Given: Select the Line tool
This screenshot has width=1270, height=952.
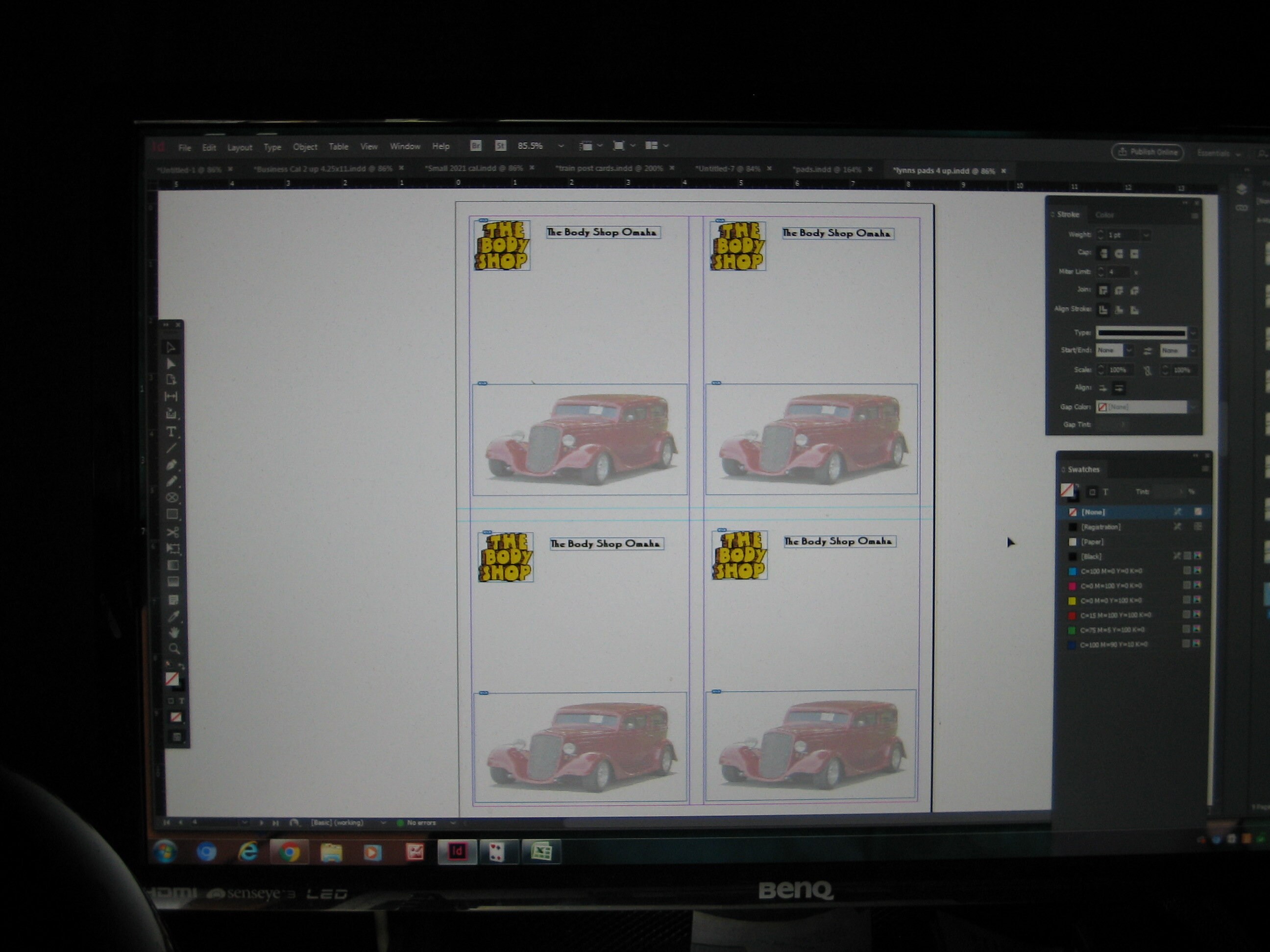Looking at the screenshot, I should point(171,448).
